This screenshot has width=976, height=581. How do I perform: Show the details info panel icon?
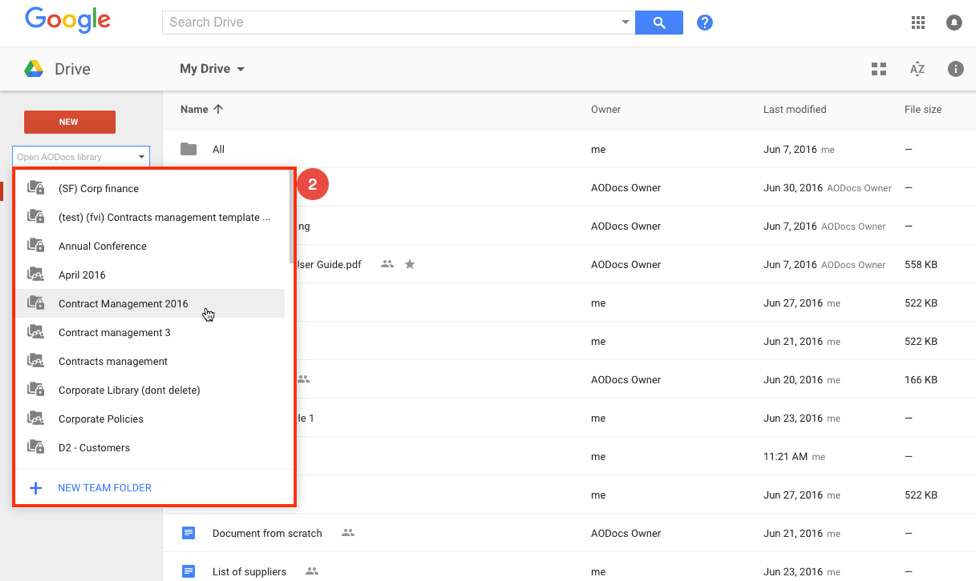click(x=955, y=69)
